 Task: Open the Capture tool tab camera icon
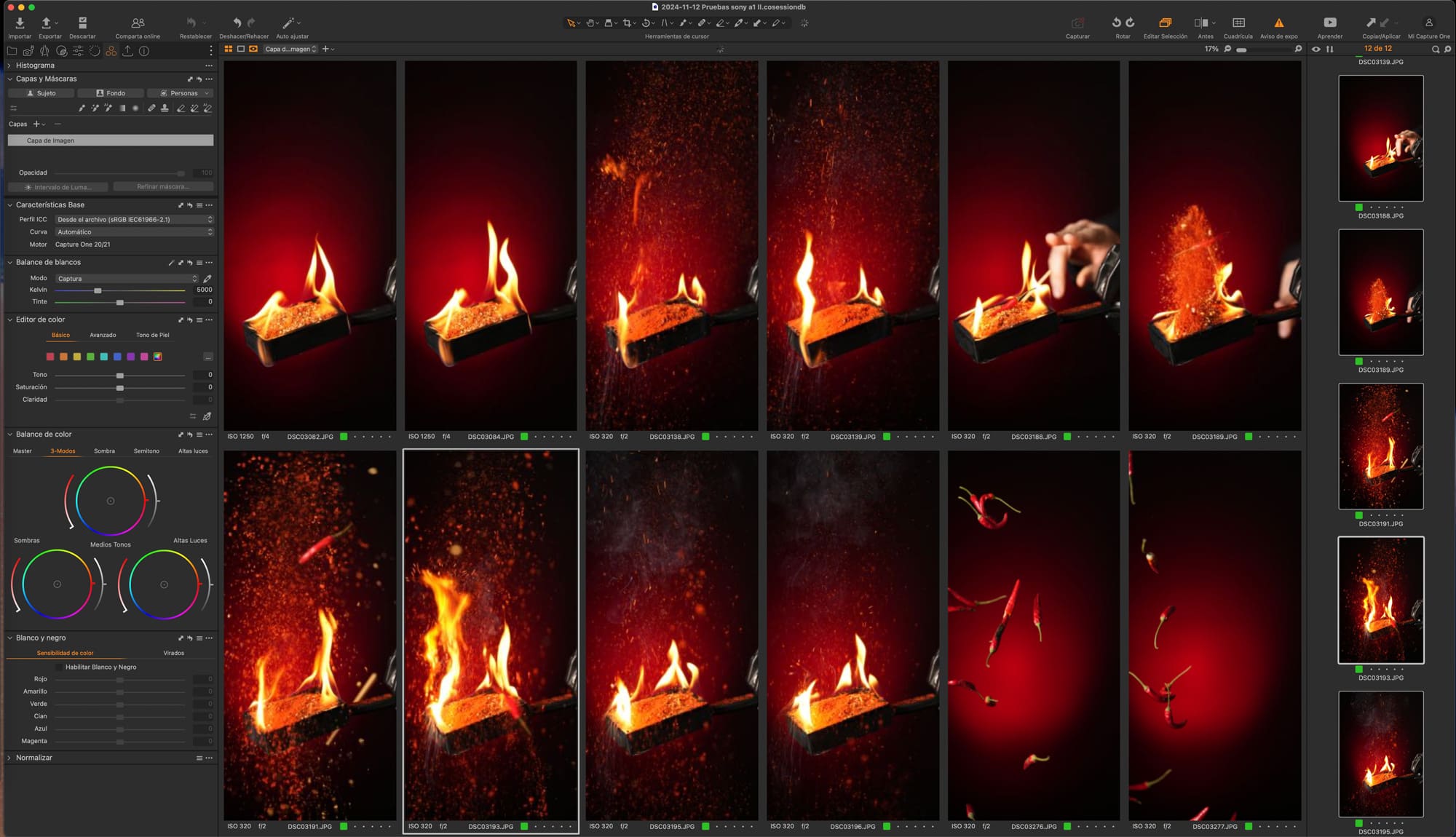pos(28,51)
